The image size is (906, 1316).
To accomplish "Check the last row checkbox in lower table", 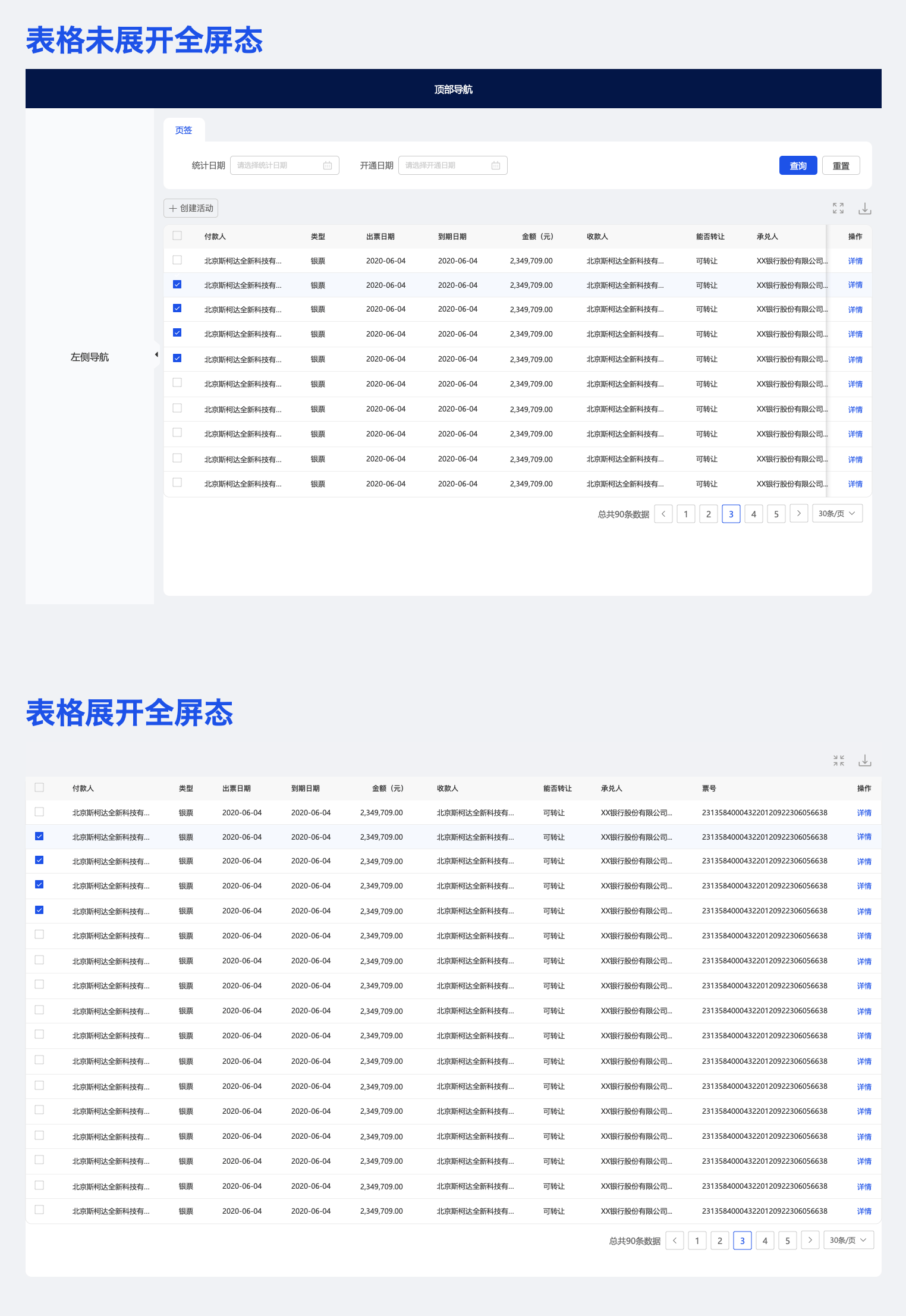I will 39,1210.
